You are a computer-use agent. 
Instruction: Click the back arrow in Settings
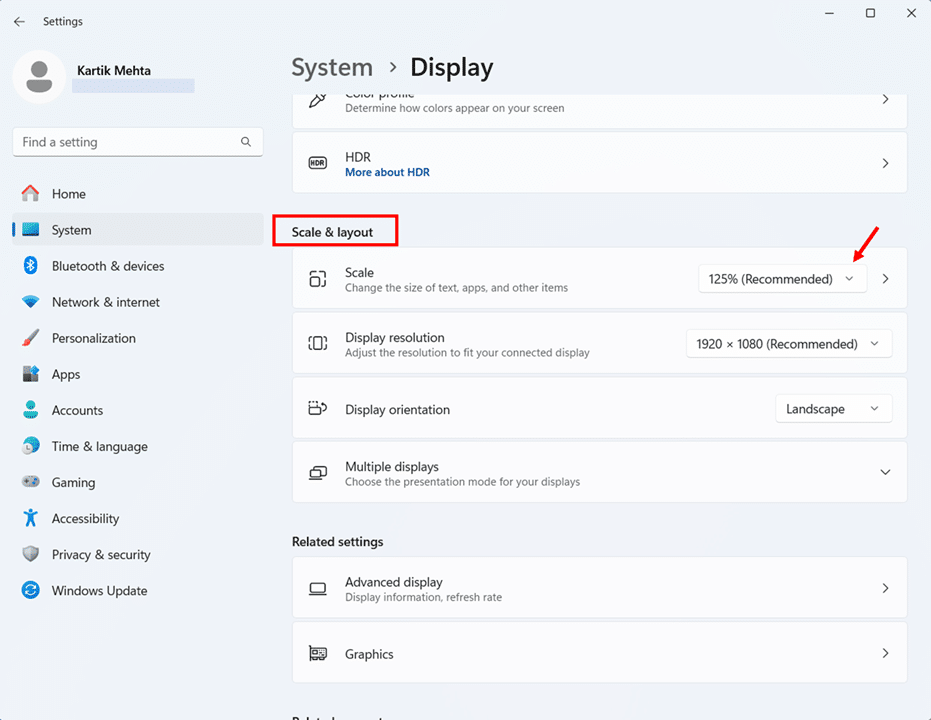[20, 21]
